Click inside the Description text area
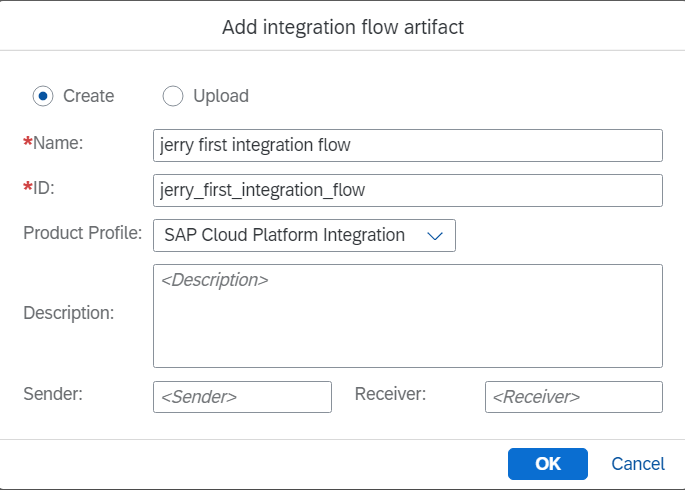 407,315
